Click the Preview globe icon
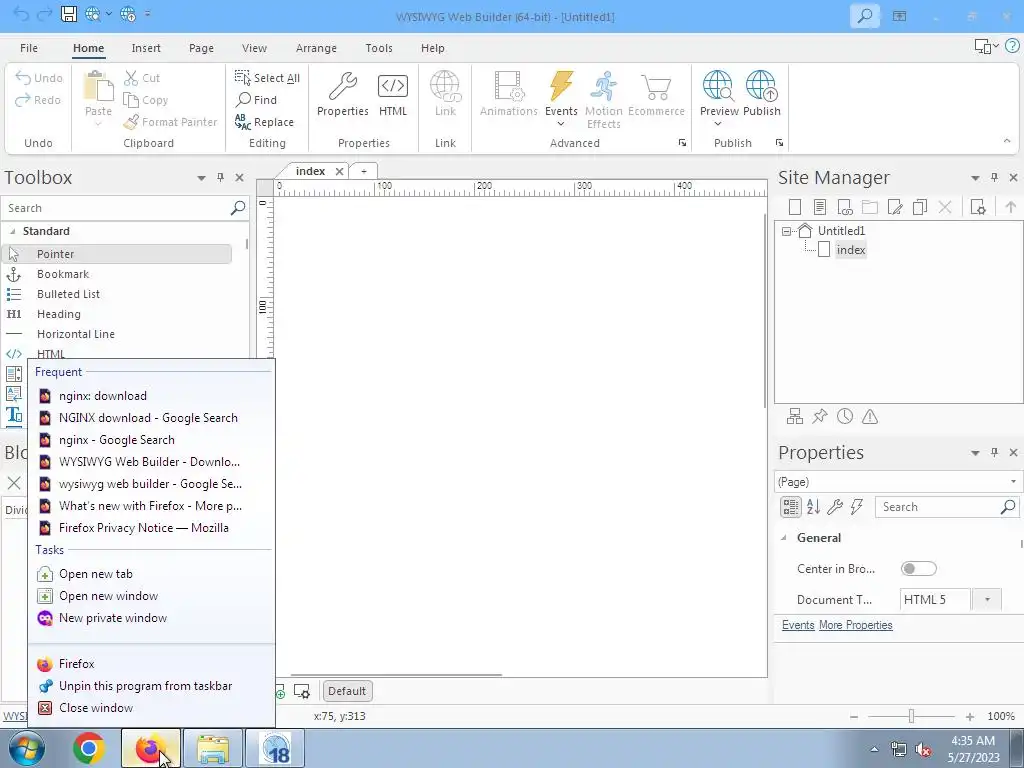The width and height of the screenshot is (1024, 768). coord(718,87)
